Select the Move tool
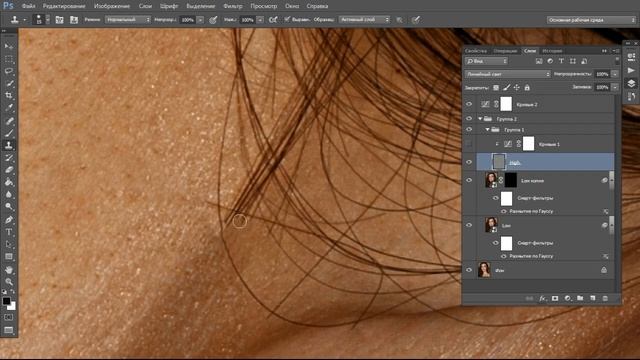 9,47
